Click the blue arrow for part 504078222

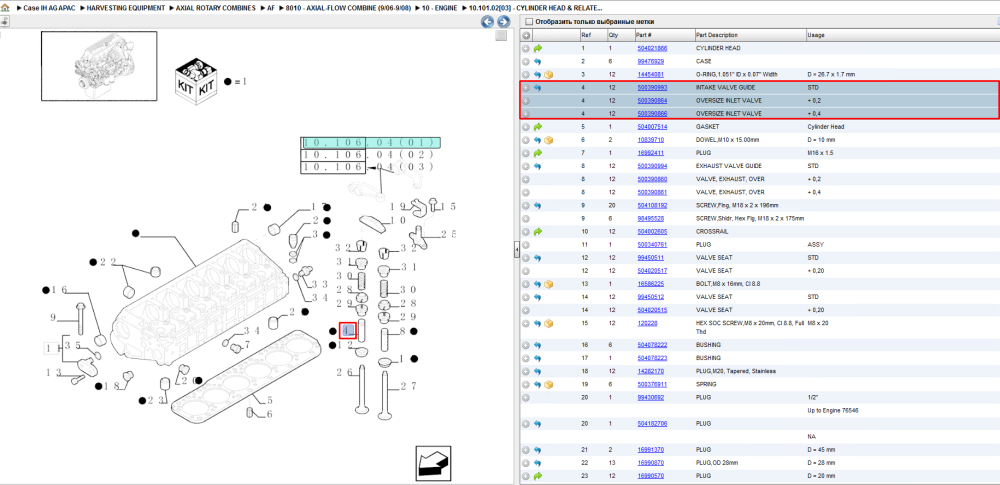coord(538,345)
